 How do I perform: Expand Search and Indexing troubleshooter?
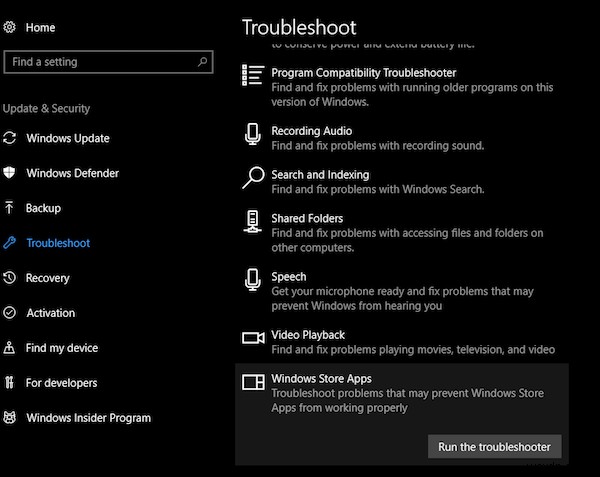[320, 175]
